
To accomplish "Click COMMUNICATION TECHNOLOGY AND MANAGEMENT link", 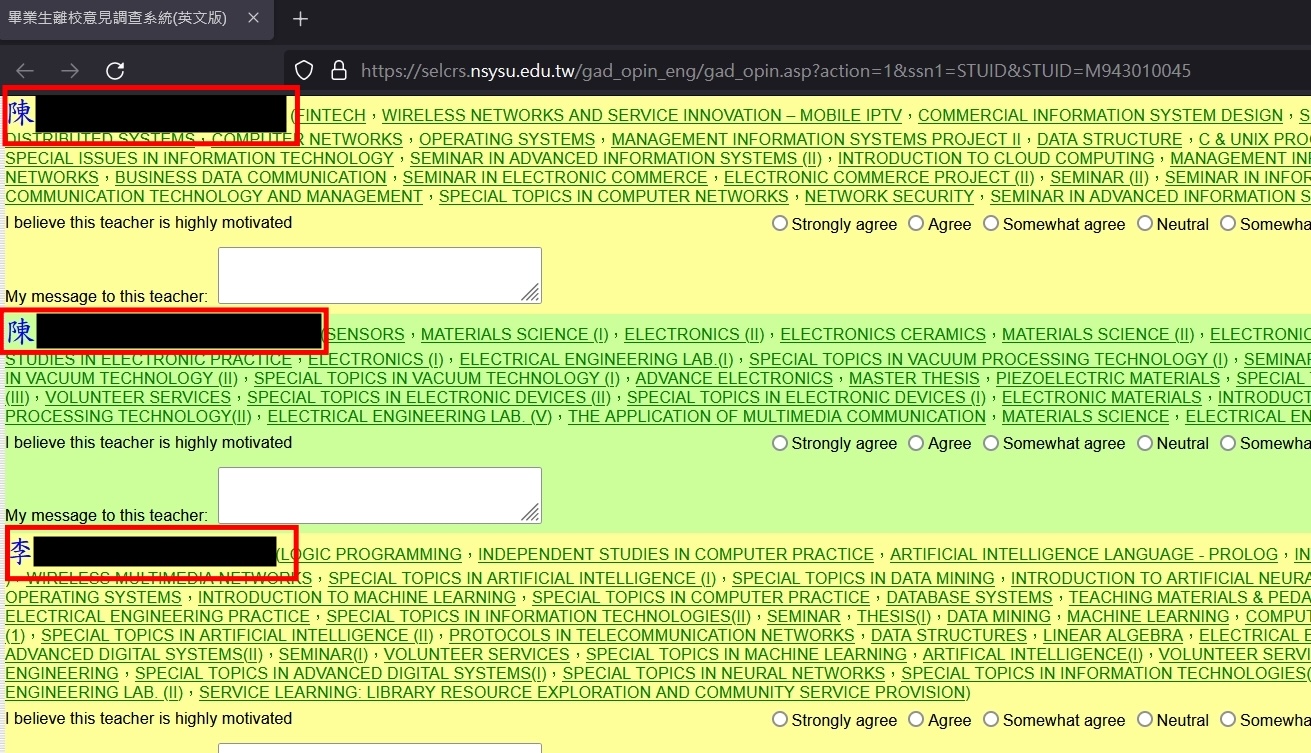I will point(214,196).
